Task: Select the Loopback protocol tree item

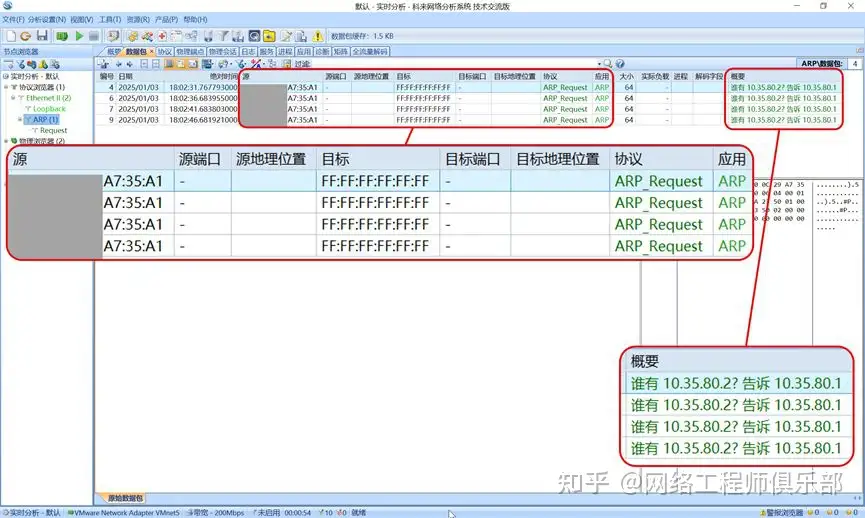Action: click(x=48, y=109)
